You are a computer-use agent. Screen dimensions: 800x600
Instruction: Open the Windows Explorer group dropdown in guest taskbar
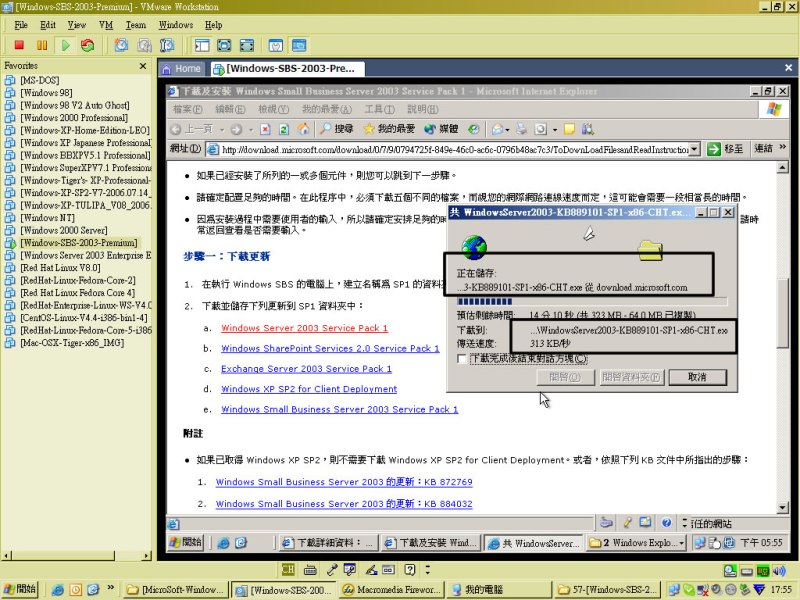pyautogui.click(x=682, y=543)
